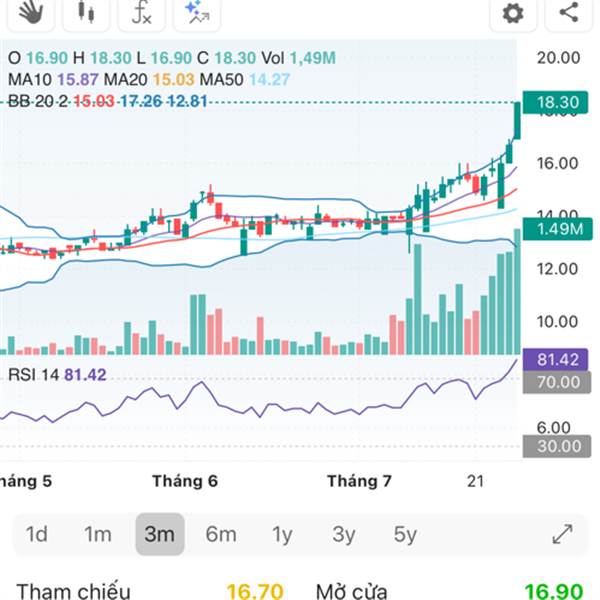600x600 pixels.
Task: Open chart settings gear icon
Action: [513, 13]
